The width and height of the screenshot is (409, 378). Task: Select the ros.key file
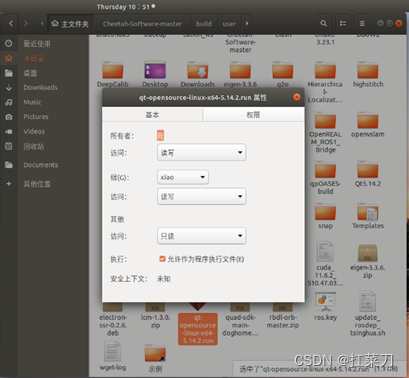click(x=325, y=306)
